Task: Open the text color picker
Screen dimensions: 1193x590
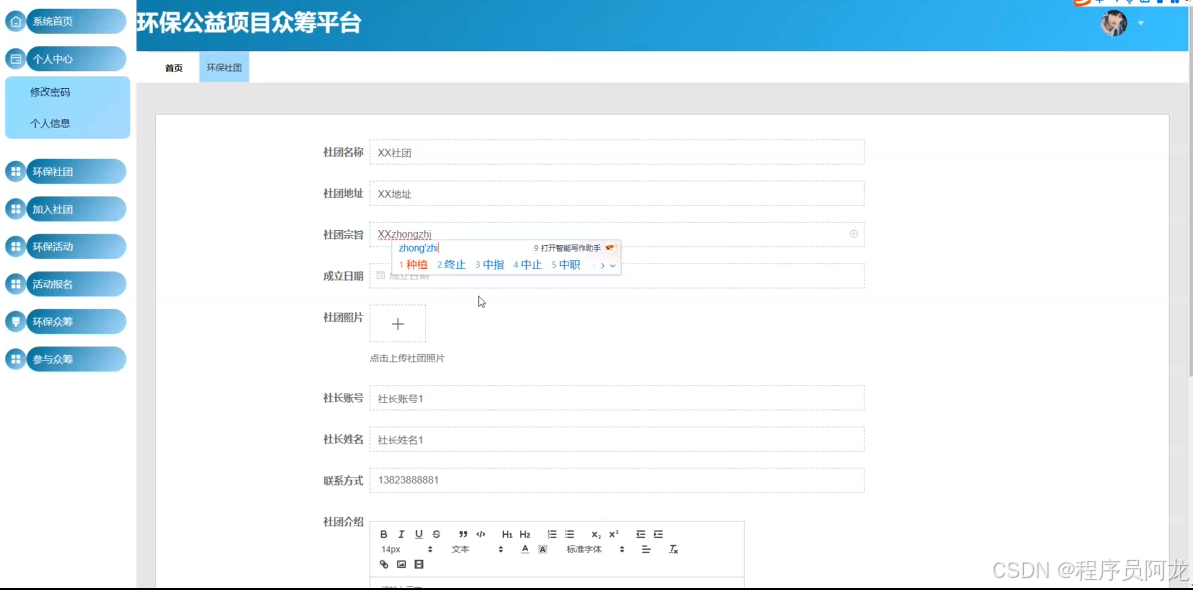Action: [x=525, y=550]
